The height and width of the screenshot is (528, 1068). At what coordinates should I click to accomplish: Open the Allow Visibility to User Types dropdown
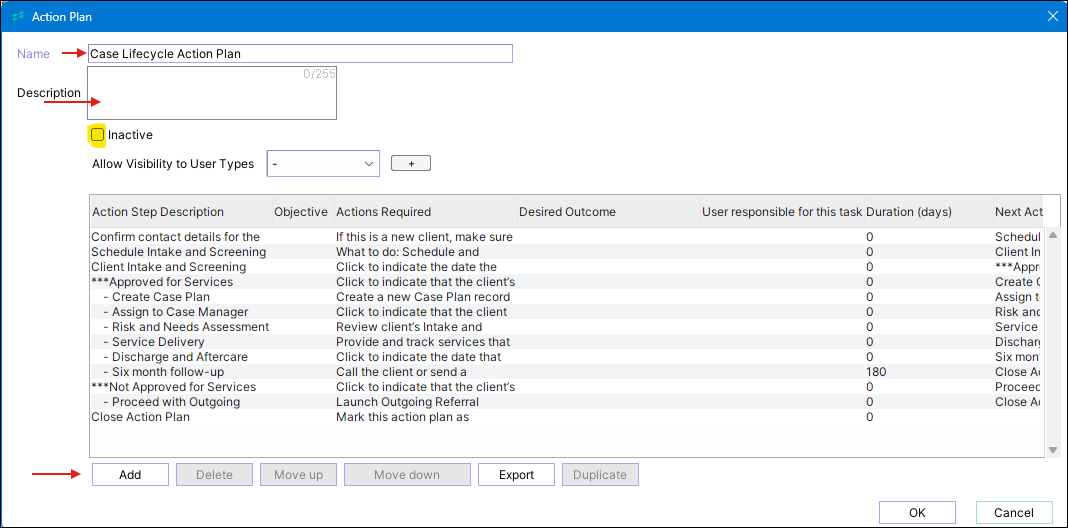tap(323, 164)
